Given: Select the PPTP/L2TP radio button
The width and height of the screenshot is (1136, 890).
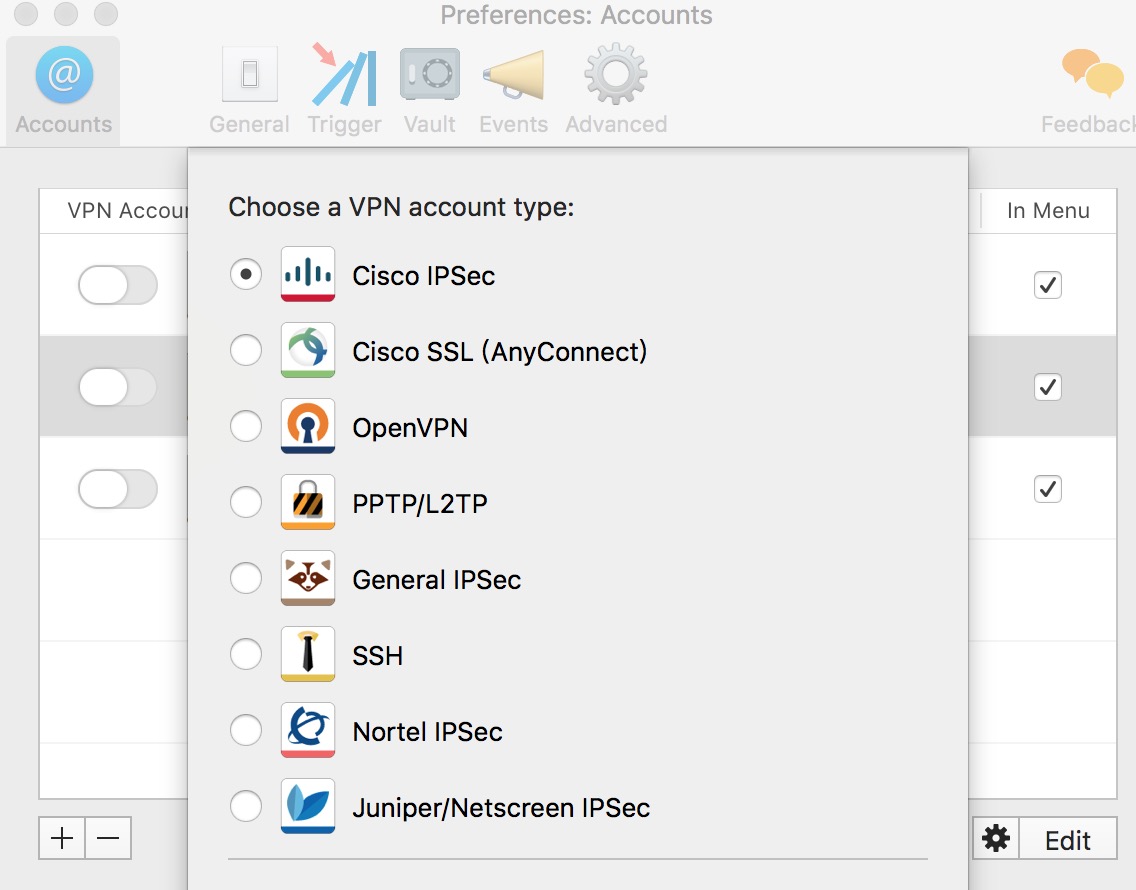Looking at the screenshot, I should [x=246, y=503].
